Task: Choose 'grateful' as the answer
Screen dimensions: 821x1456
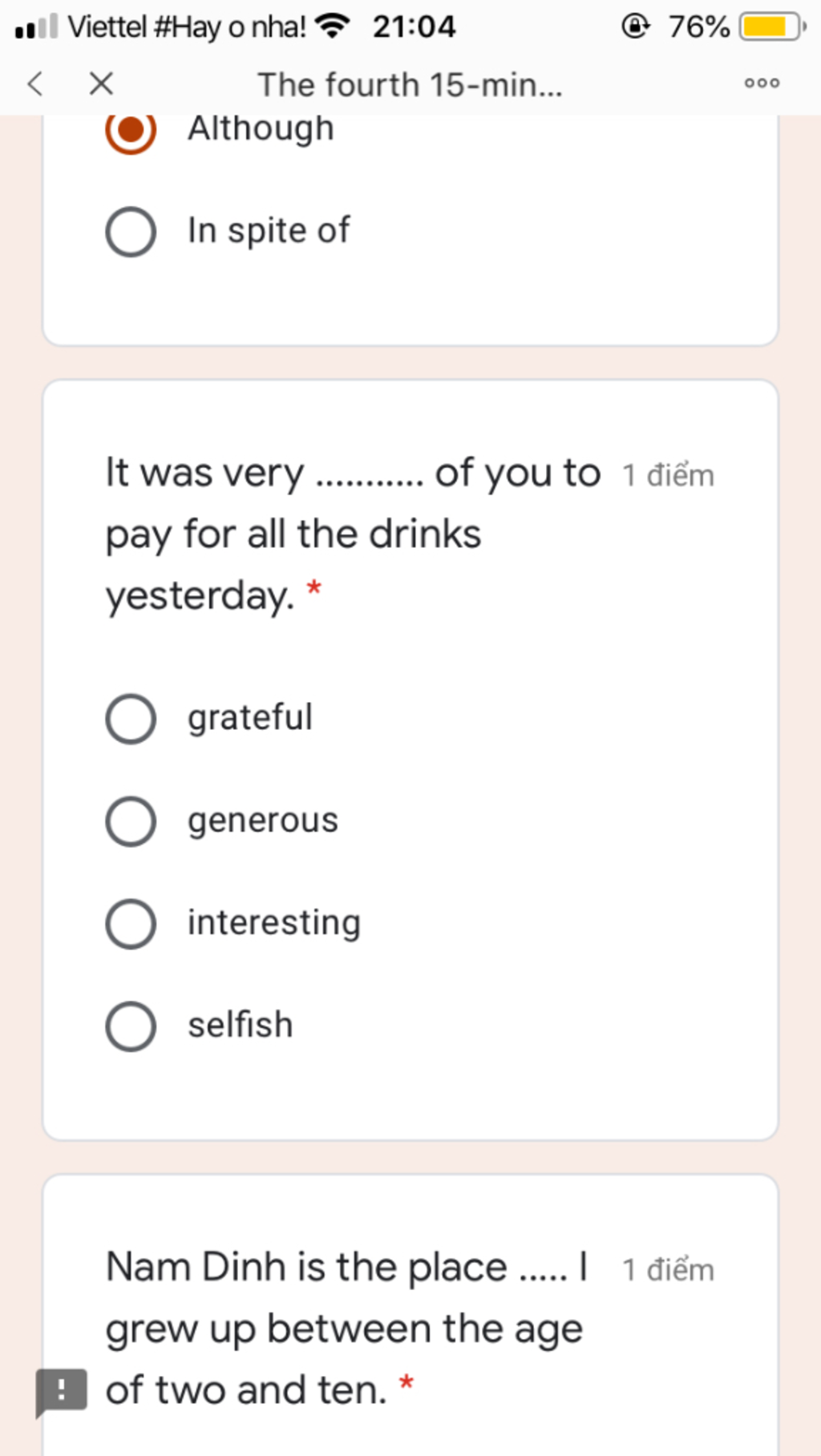Action: click(131, 719)
